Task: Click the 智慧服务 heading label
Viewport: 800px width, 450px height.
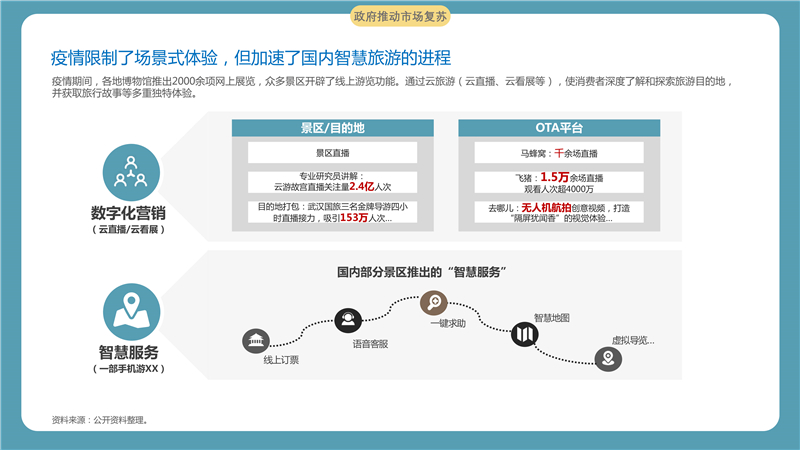Action: [x=129, y=353]
